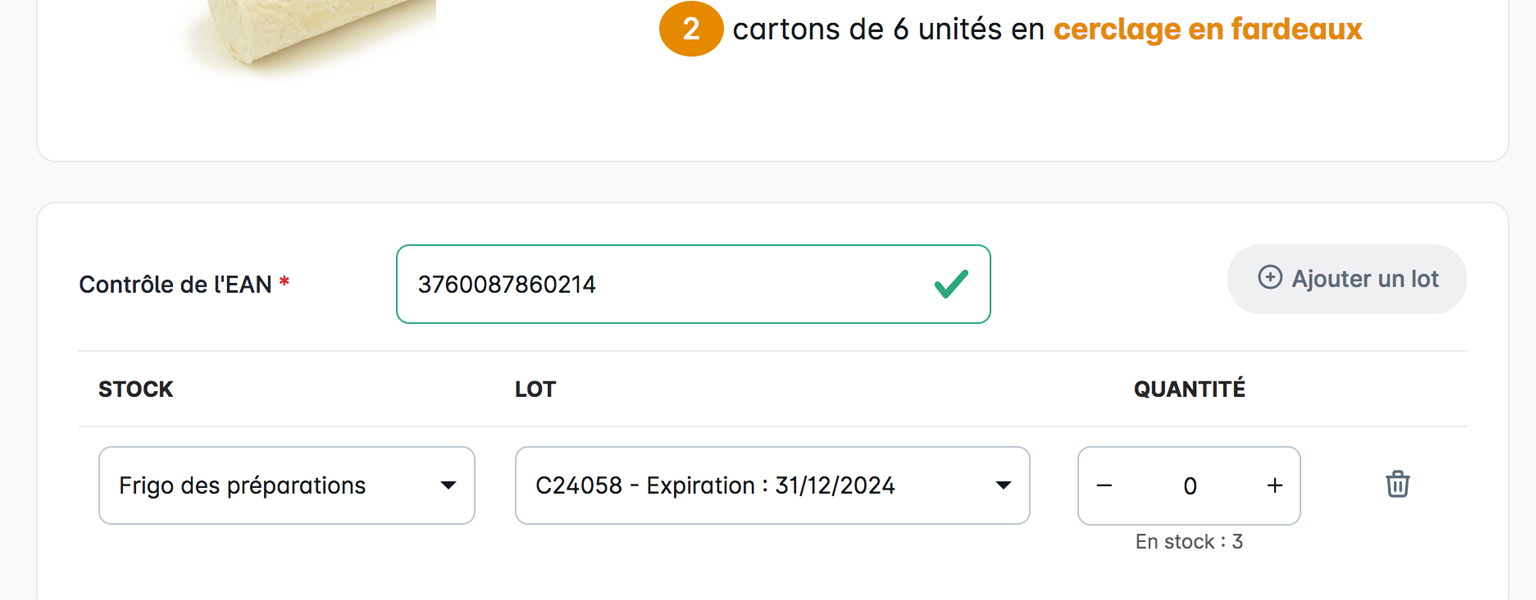Click the orange badge showing 2
1536x600 pixels.
pyautogui.click(x=691, y=30)
